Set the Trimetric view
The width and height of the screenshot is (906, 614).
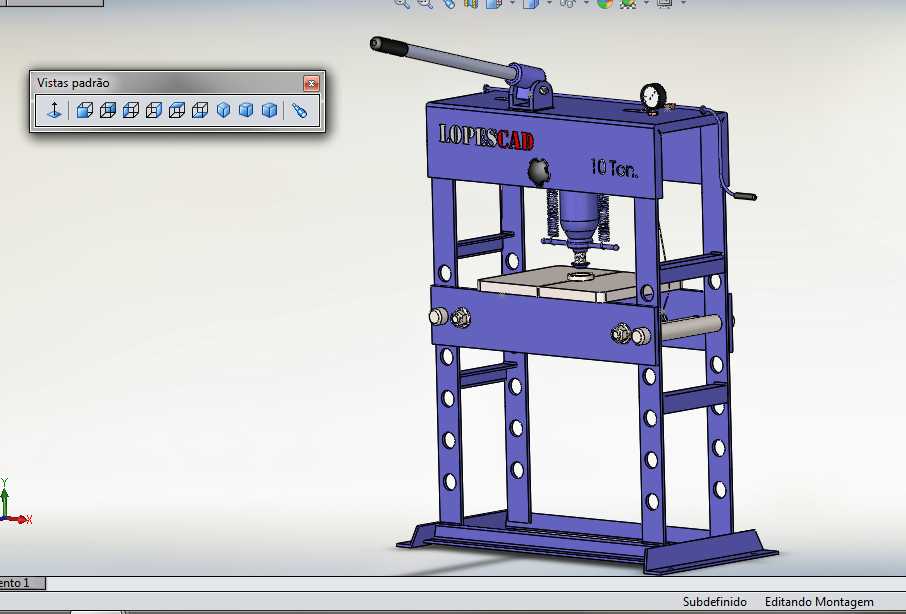(x=246, y=110)
